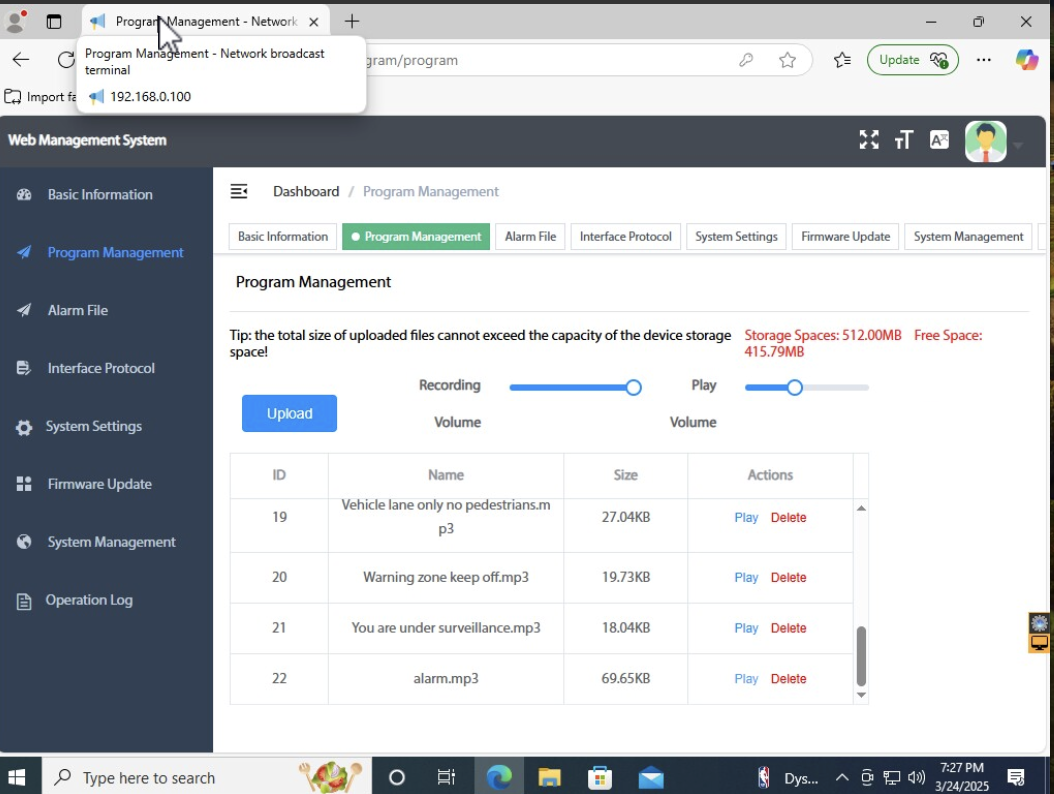Screen dimensions: 1054x794
Task: Open the notification center icon
Action: pos(1016,778)
